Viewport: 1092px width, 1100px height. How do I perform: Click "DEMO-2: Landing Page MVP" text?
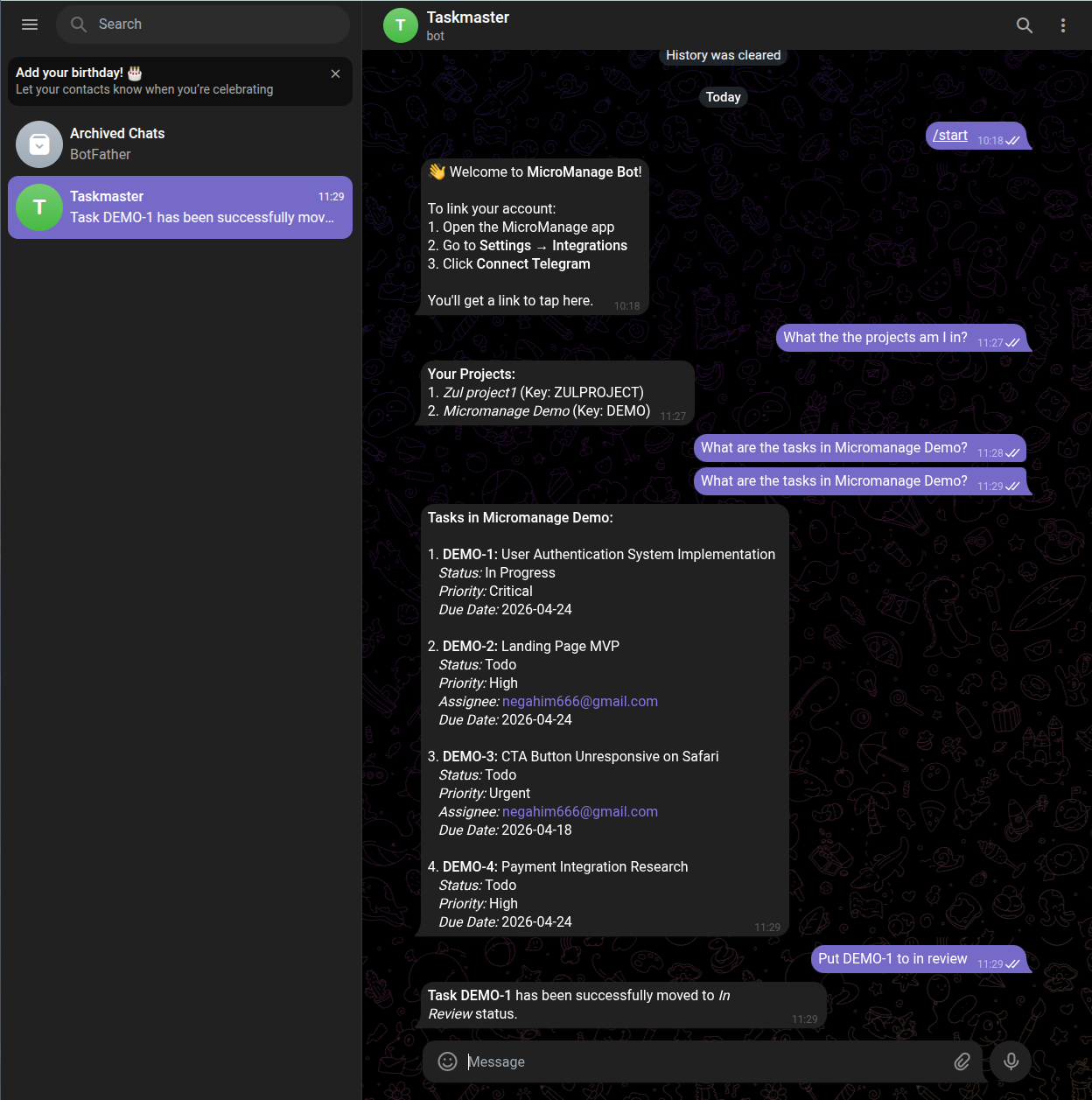(x=531, y=647)
